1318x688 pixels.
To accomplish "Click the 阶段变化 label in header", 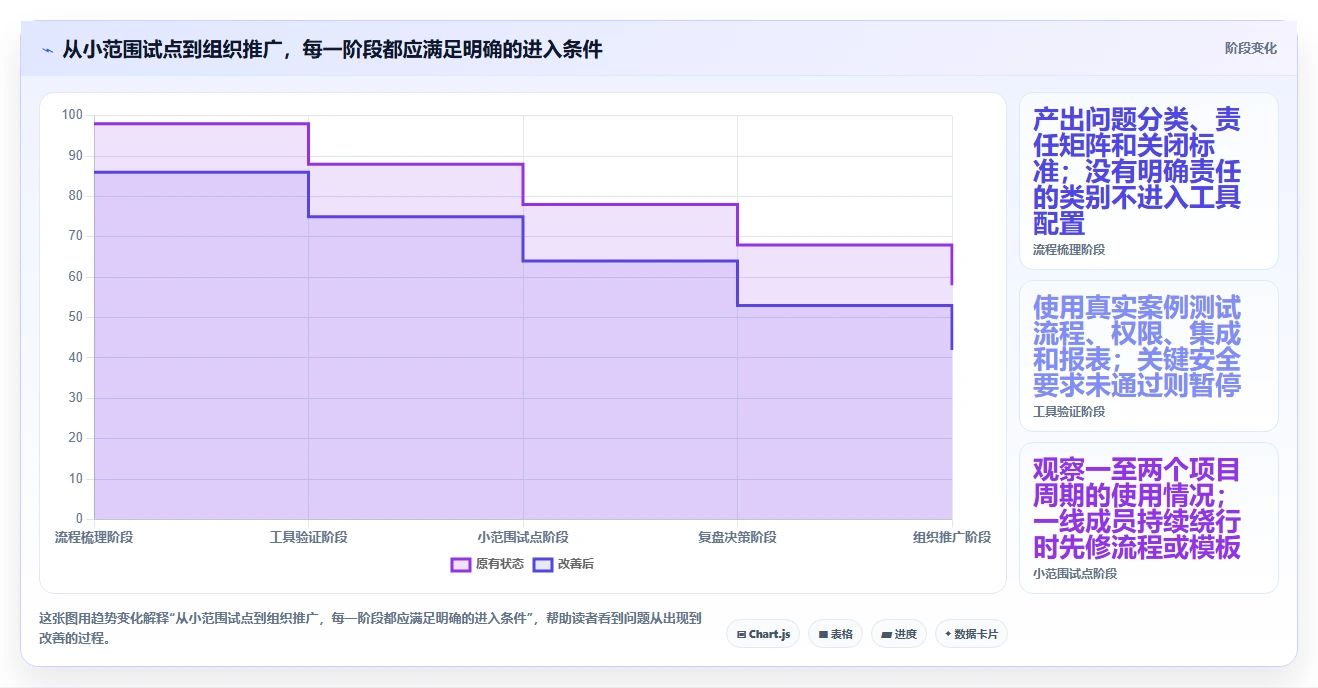I will 1251,48.
